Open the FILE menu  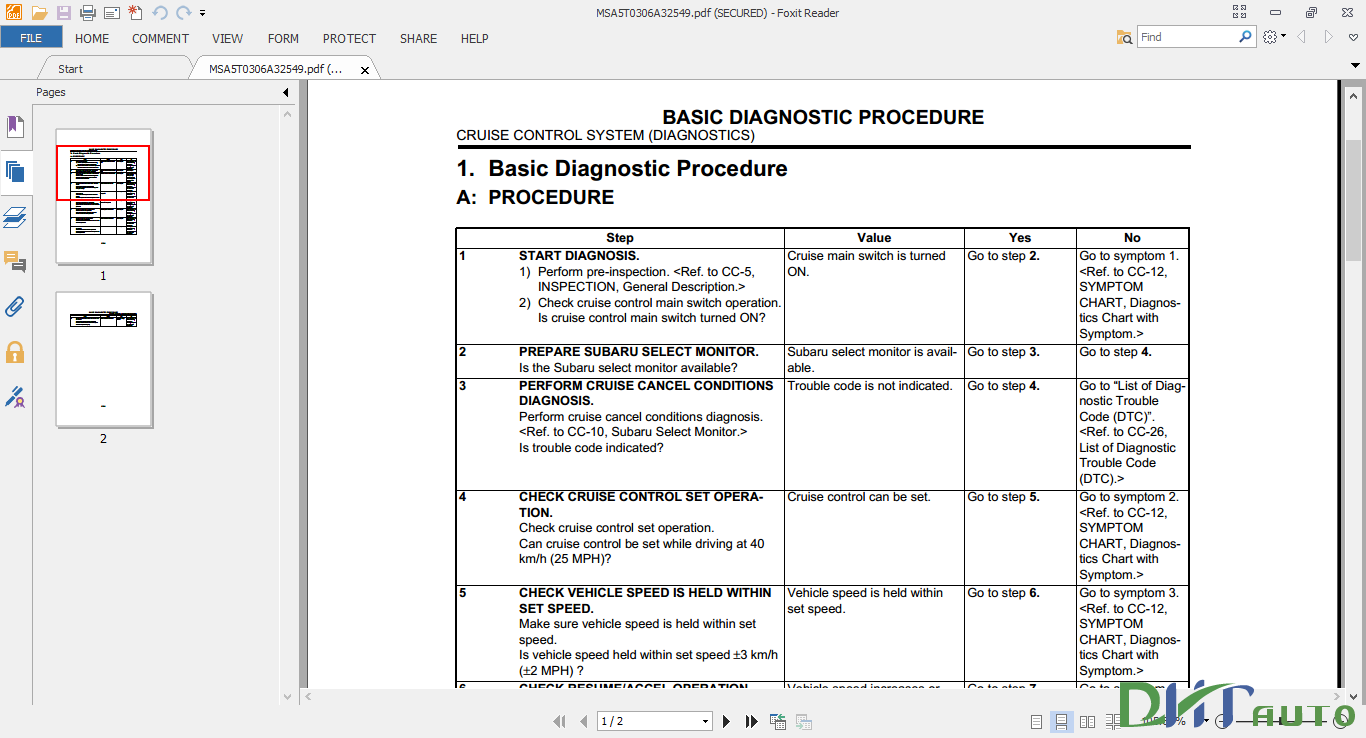click(31, 38)
